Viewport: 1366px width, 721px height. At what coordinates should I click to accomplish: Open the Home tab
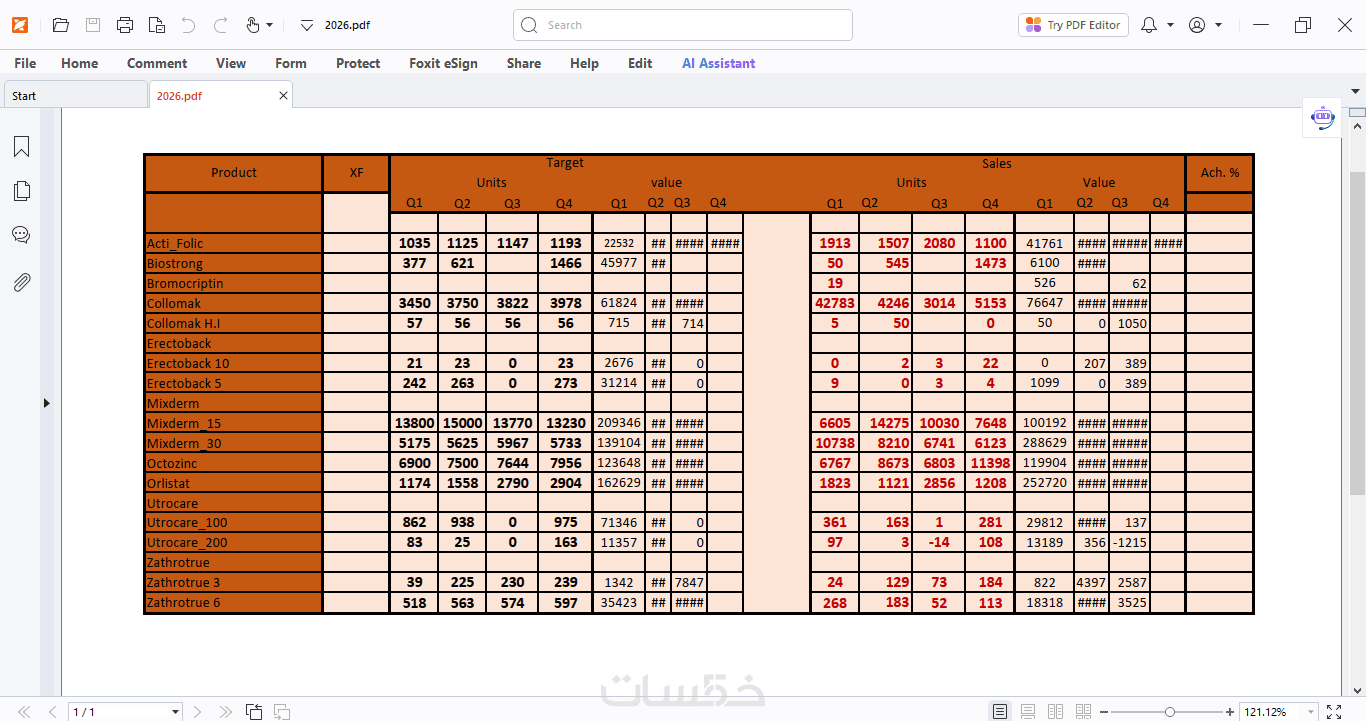click(80, 63)
